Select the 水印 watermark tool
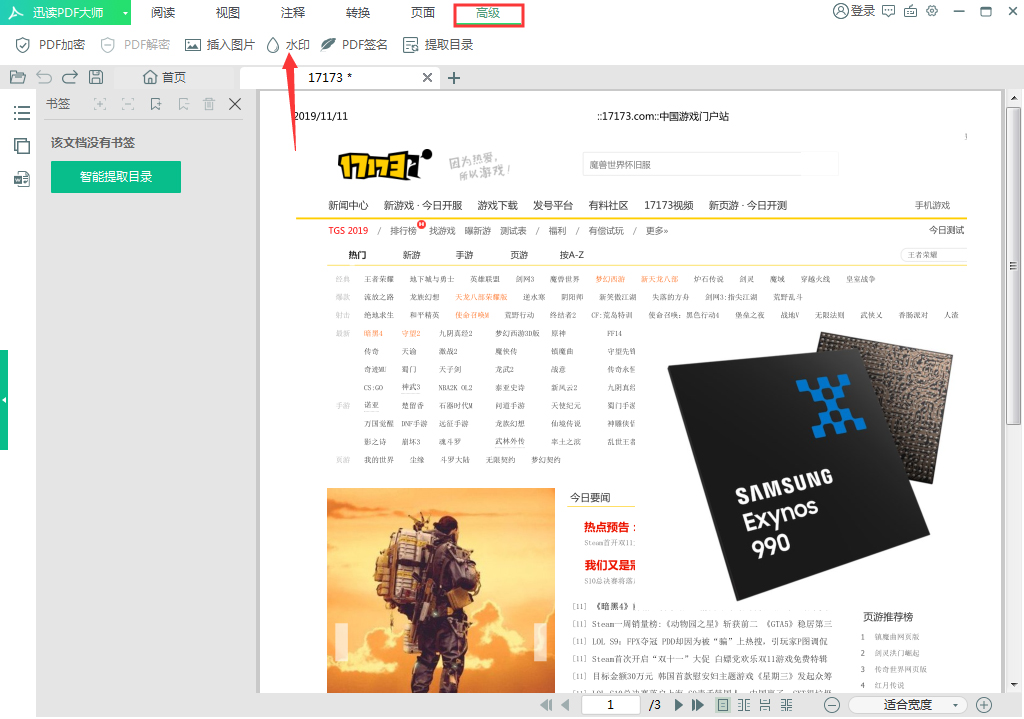1024x719 pixels. click(x=290, y=45)
